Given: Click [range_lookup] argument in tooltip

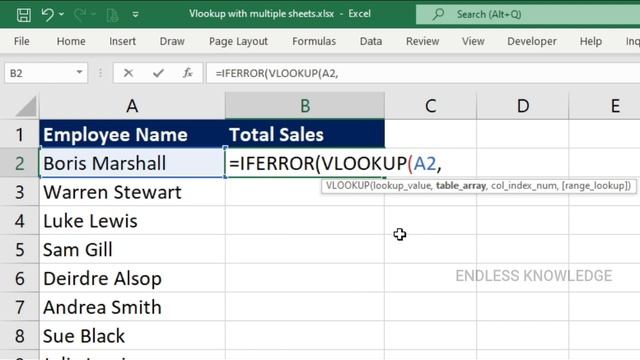Looking at the screenshot, I should [595, 186].
